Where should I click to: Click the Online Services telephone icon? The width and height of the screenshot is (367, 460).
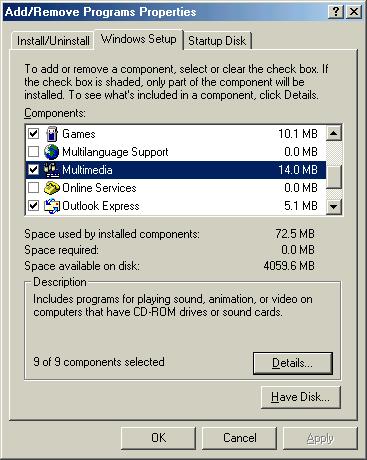[x=52, y=188]
